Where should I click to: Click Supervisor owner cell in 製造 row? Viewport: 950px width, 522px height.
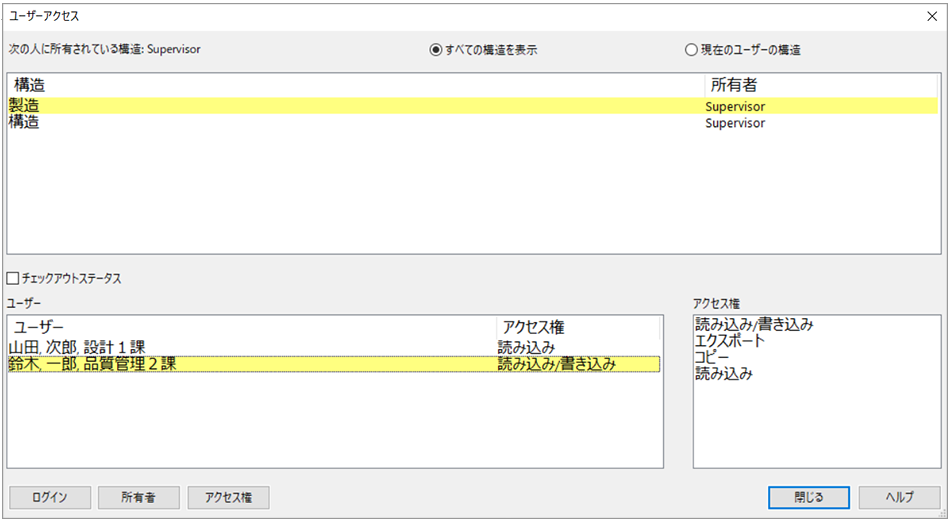tap(735, 107)
